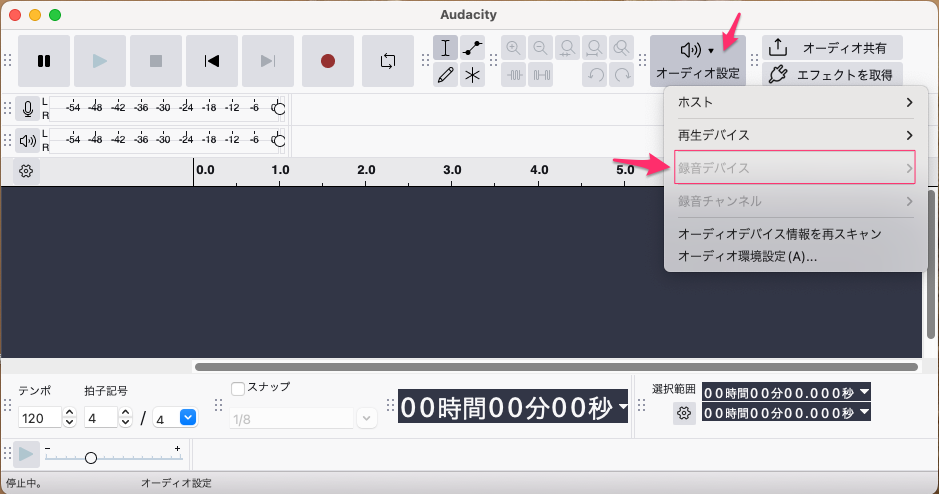Choose オーディオデバイス情報を再スキャン

779,234
